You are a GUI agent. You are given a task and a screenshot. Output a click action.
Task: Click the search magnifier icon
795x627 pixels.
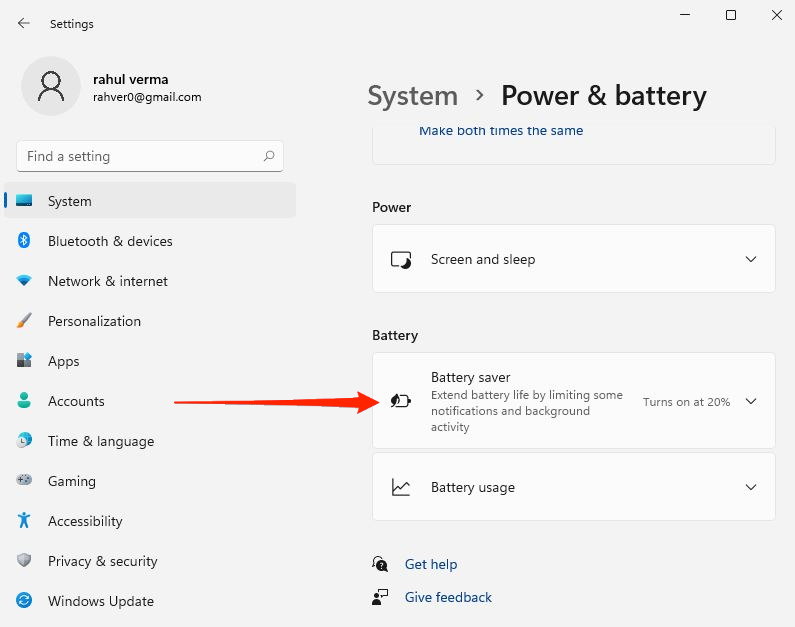(269, 156)
